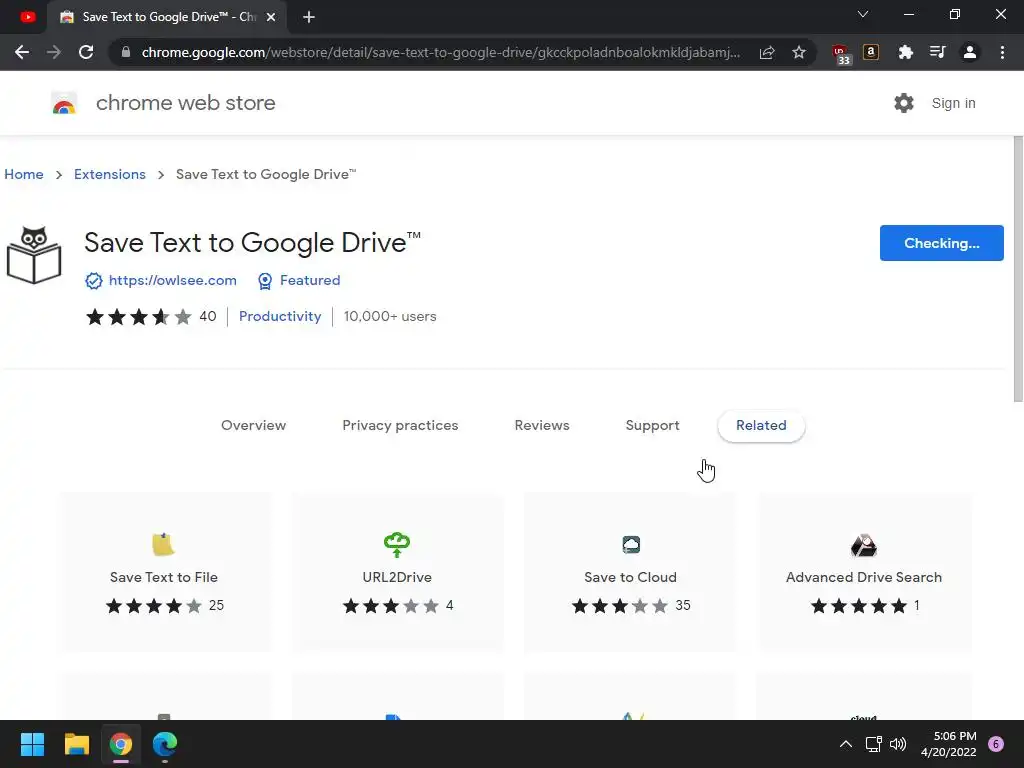
Task: Bookmark this page with the star icon
Action: pos(799,52)
